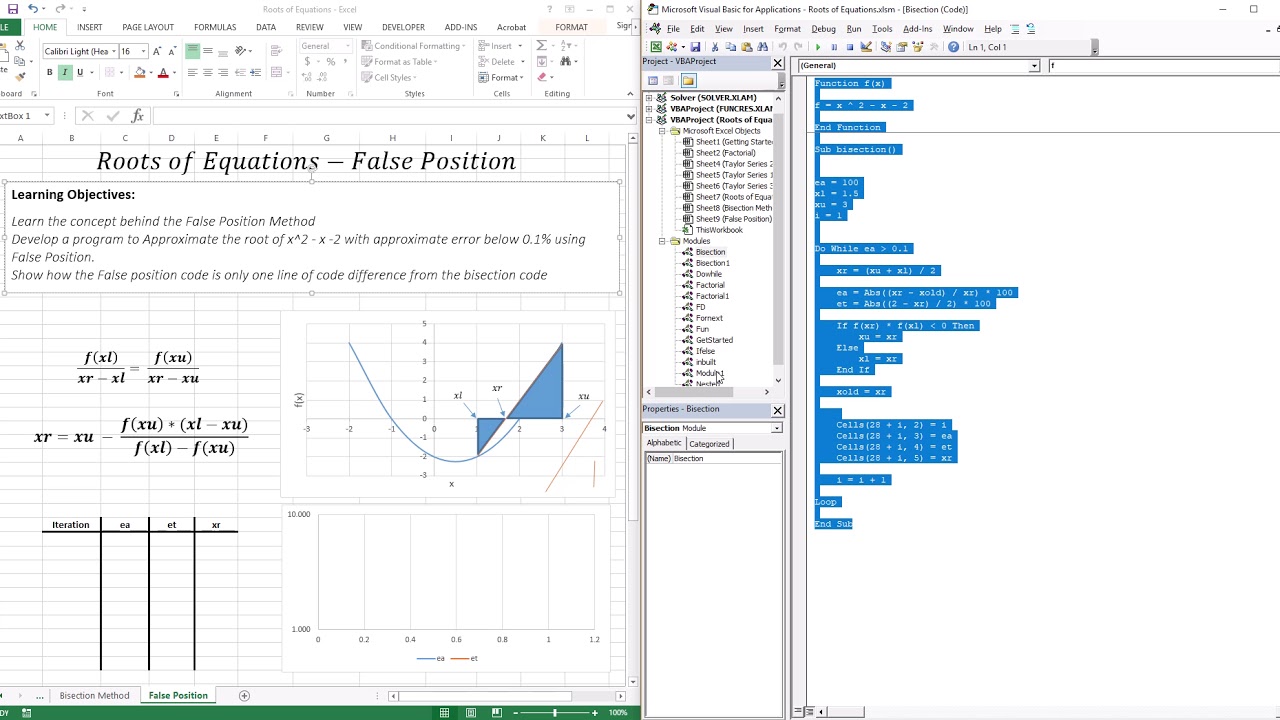The height and width of the screenshot is (720, 1280).
Task: Open the Insert menu in VBA editor
Action: [753, 29]
